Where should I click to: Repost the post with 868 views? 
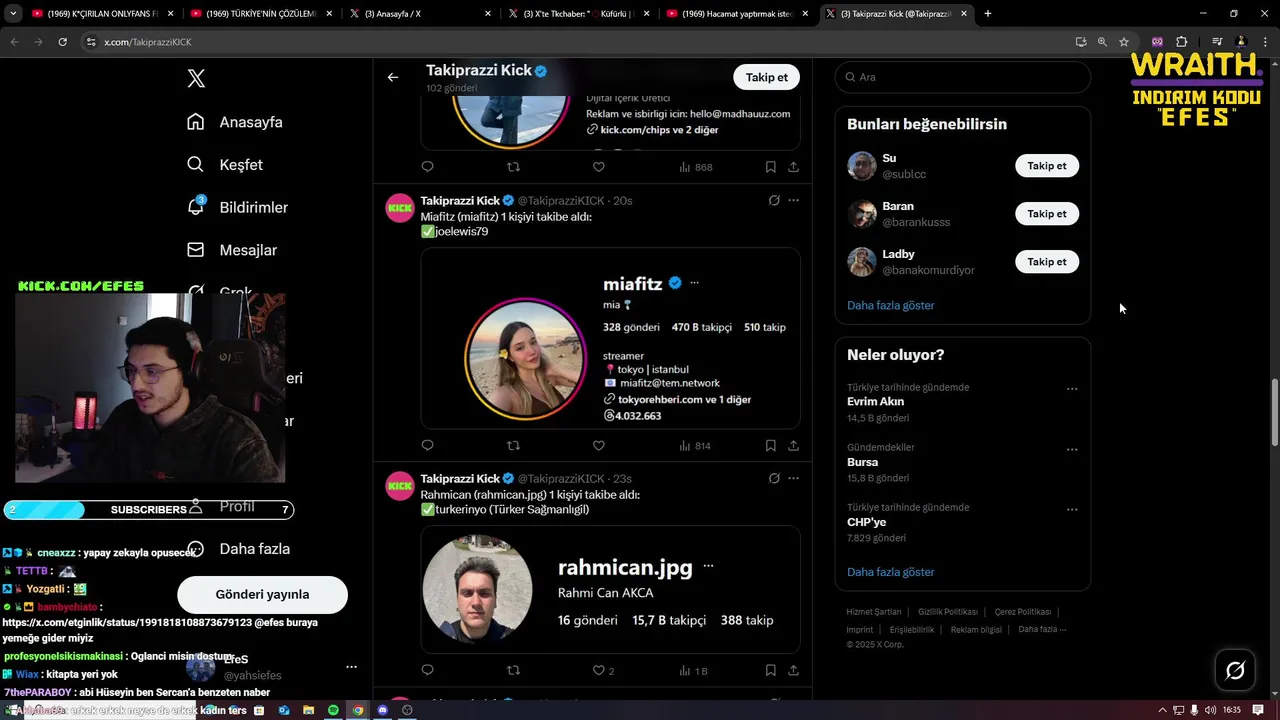(x=513, y=167)
